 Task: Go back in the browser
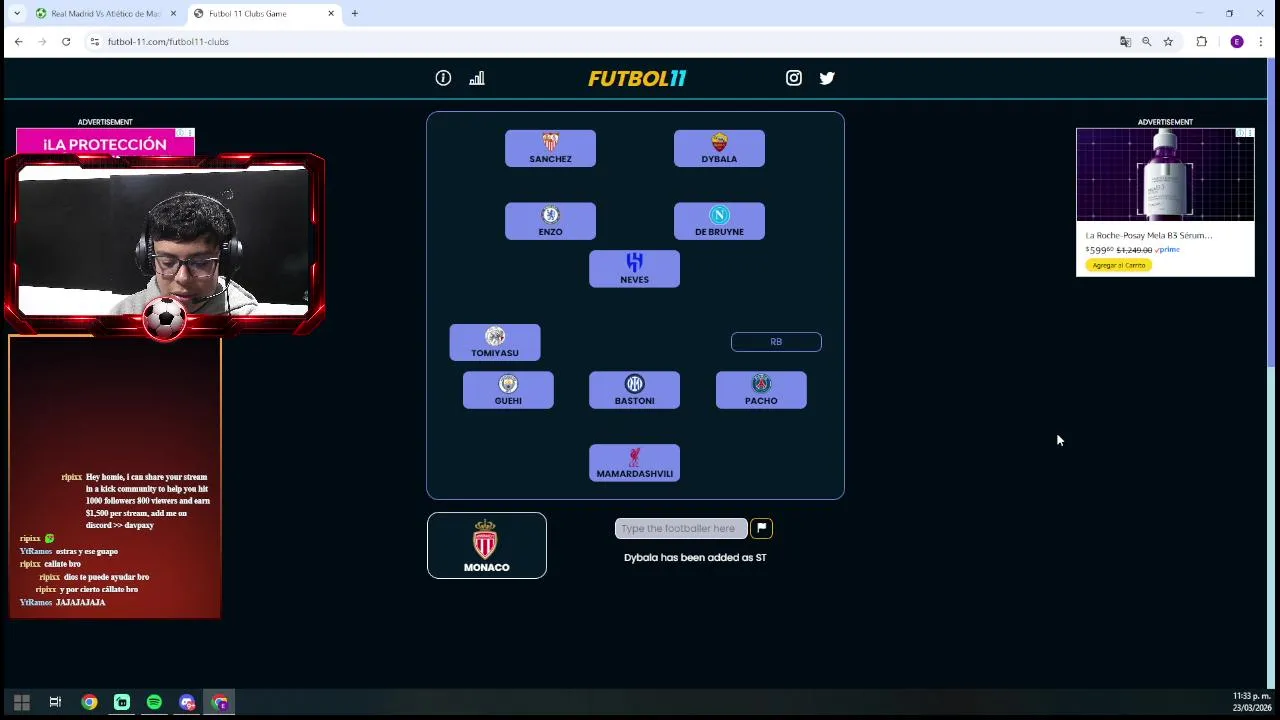coord(18,42)
